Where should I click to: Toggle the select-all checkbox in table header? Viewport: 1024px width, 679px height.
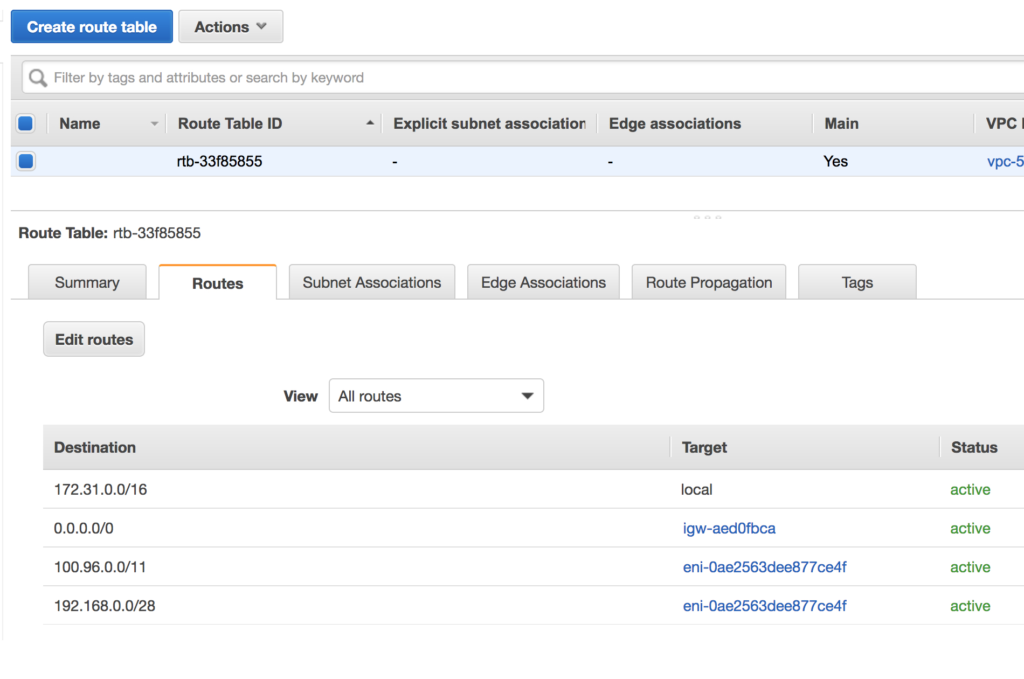pos(25,122)
